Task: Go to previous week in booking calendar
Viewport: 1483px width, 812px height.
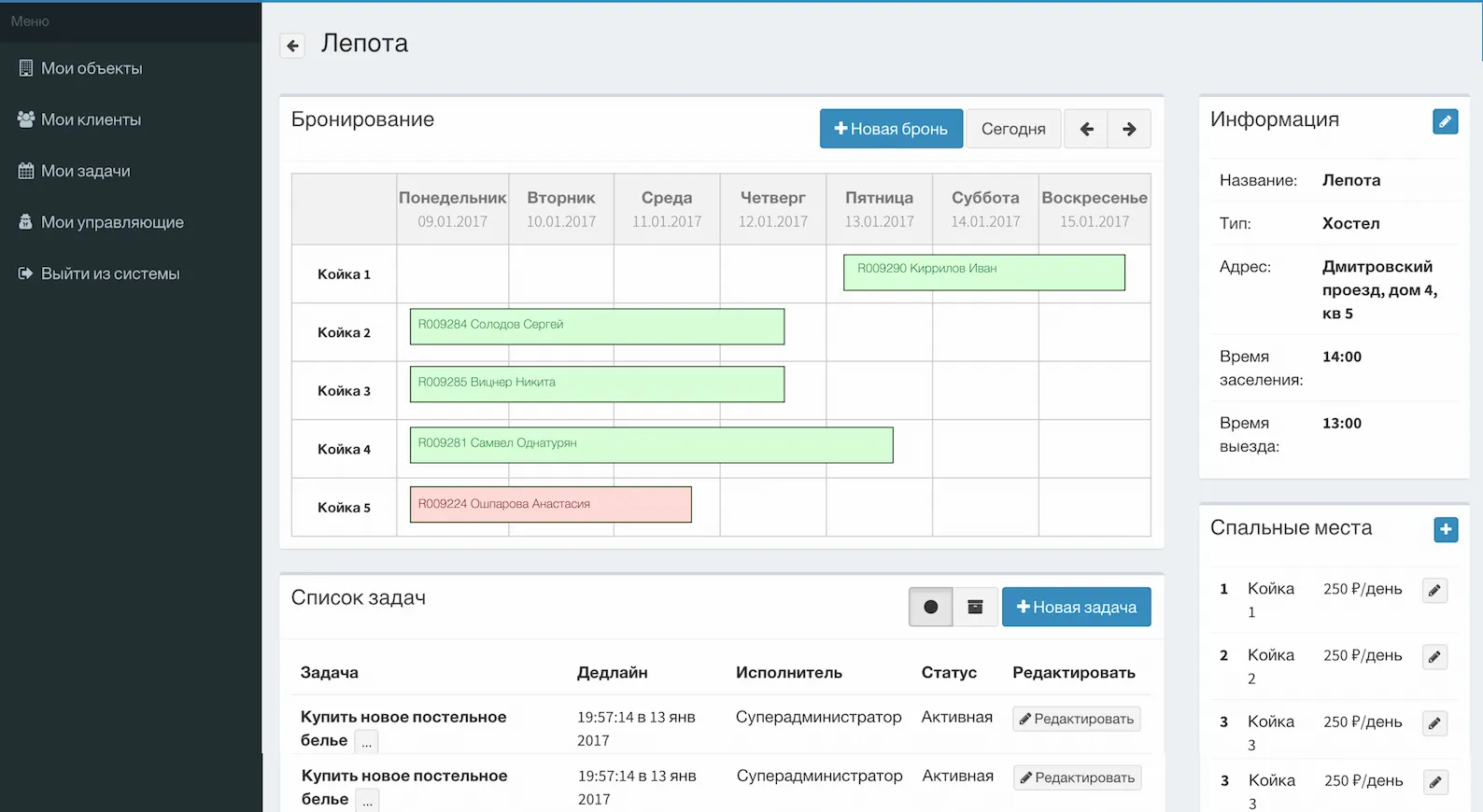Action: point(1086,129)
